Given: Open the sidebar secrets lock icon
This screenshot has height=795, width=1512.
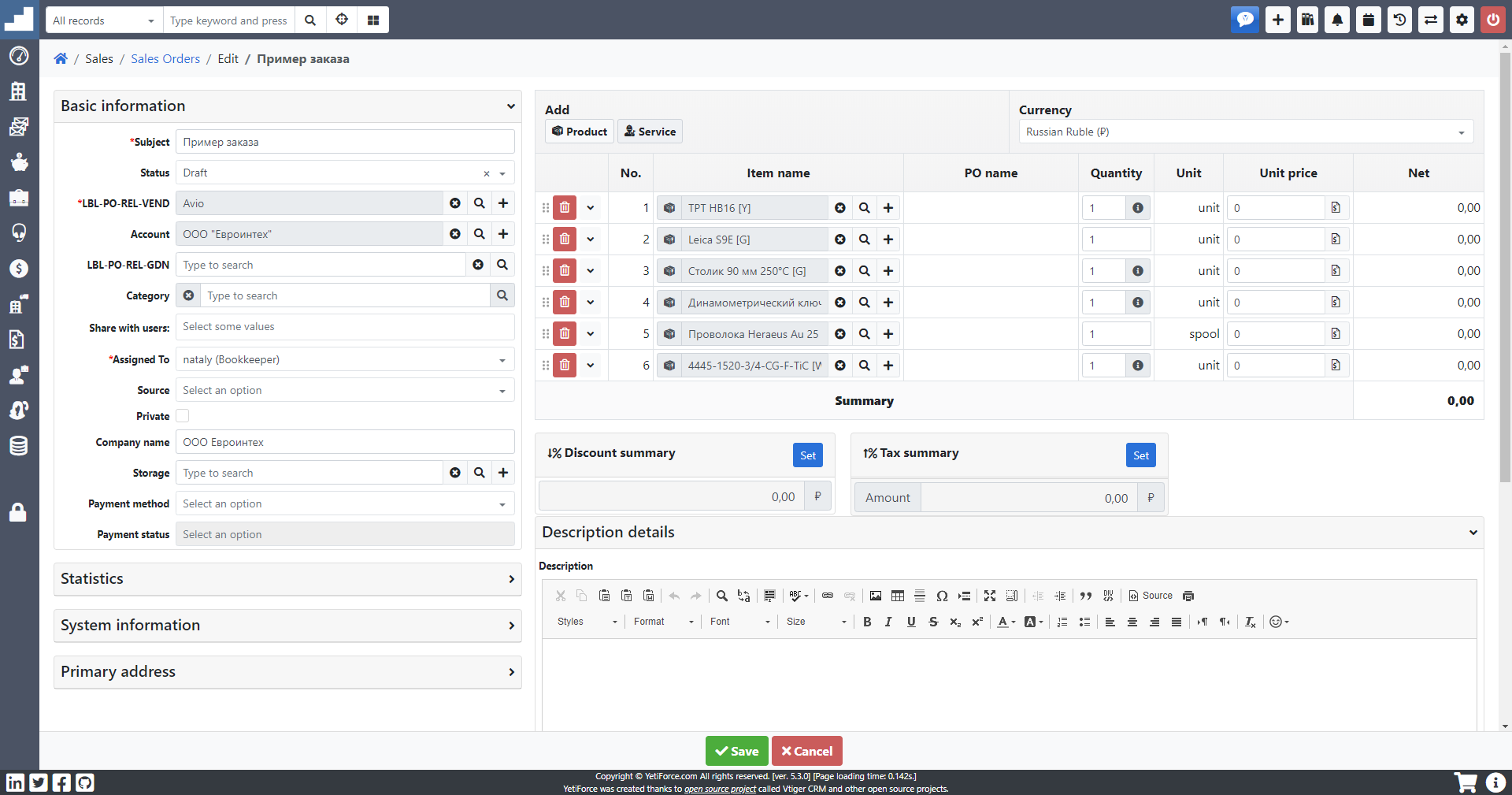Looking at the screenshot, I should click(18, 513).
